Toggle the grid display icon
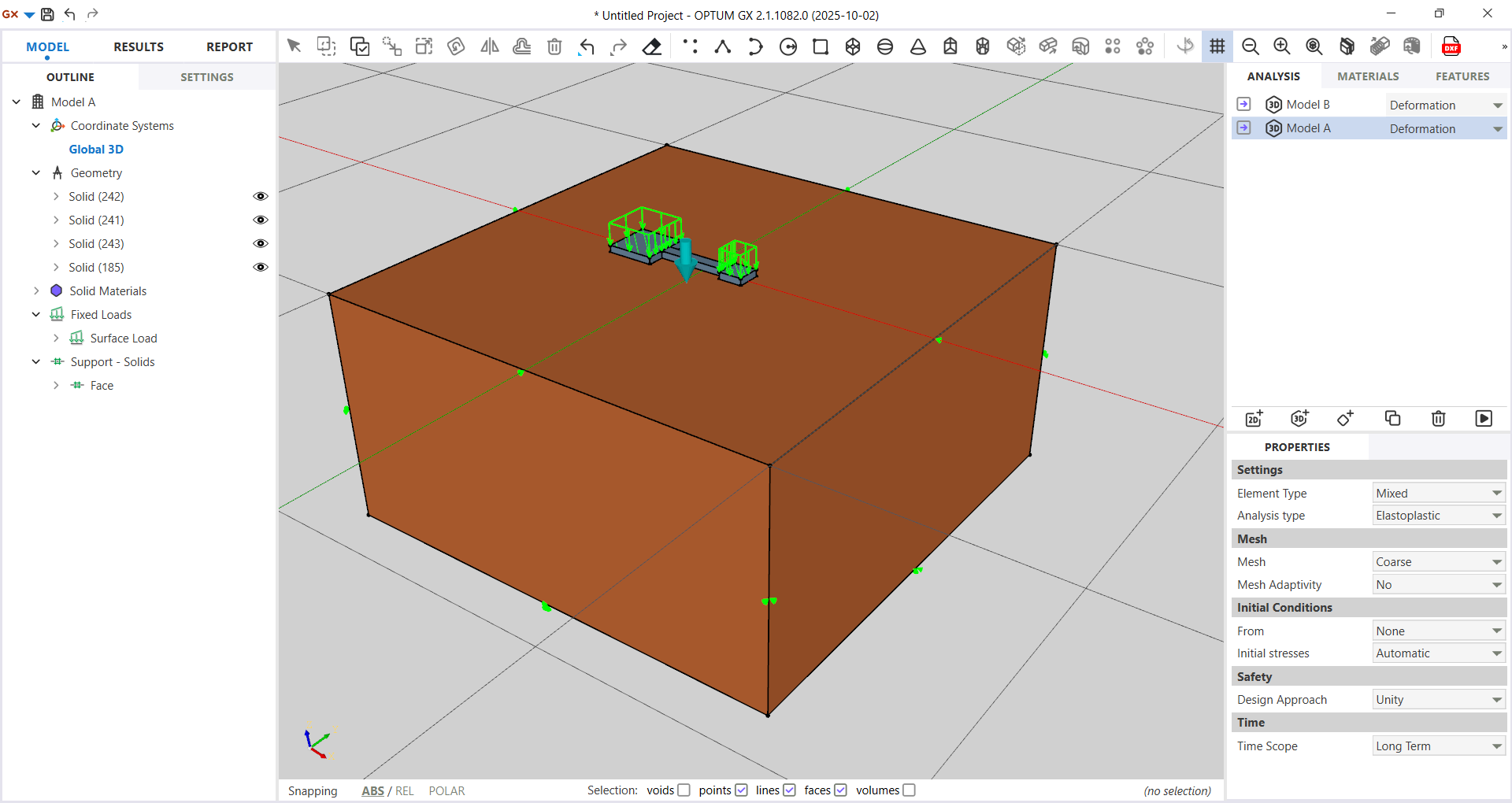The width and height of the screenshot is (1512, 803). (1217, 46)
